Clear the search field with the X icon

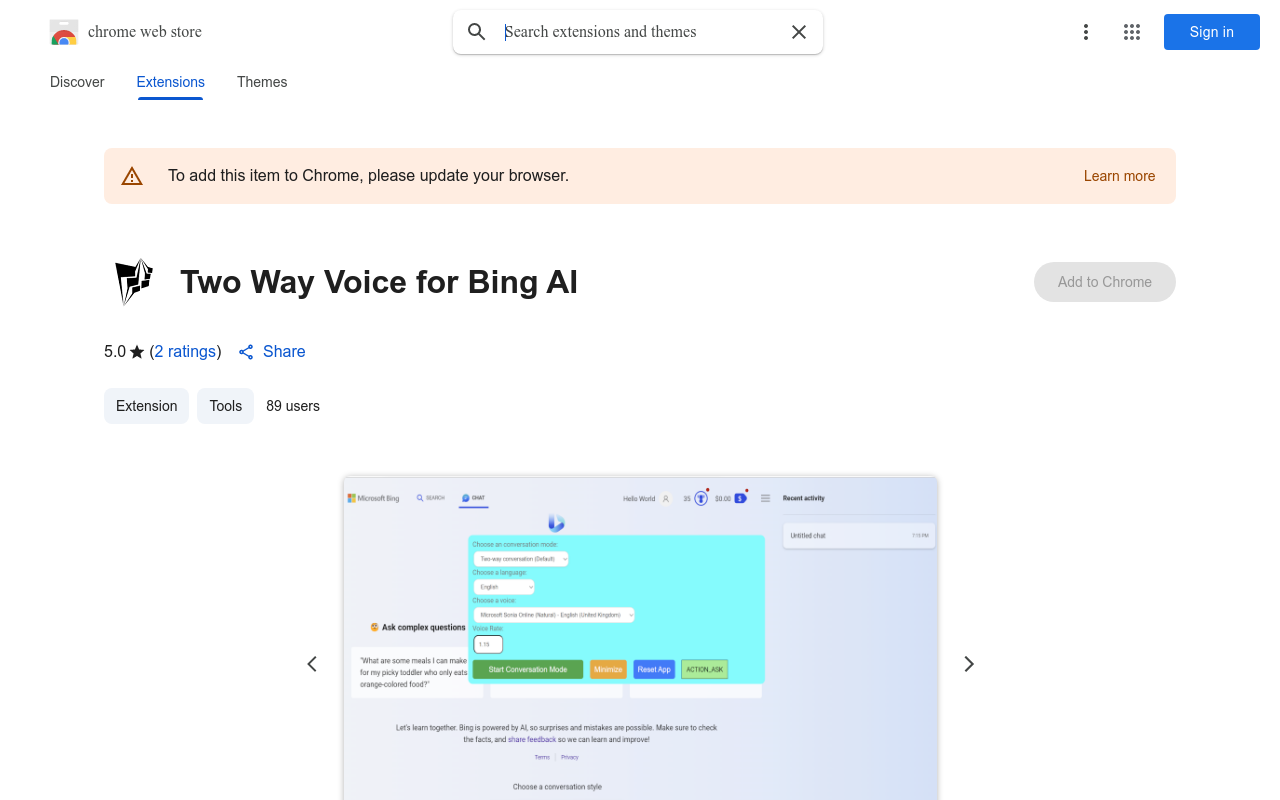[x=799, y=32]
